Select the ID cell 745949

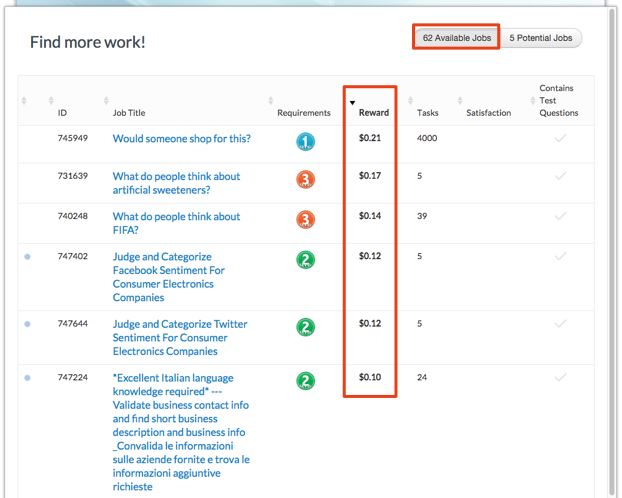[73, 138]
